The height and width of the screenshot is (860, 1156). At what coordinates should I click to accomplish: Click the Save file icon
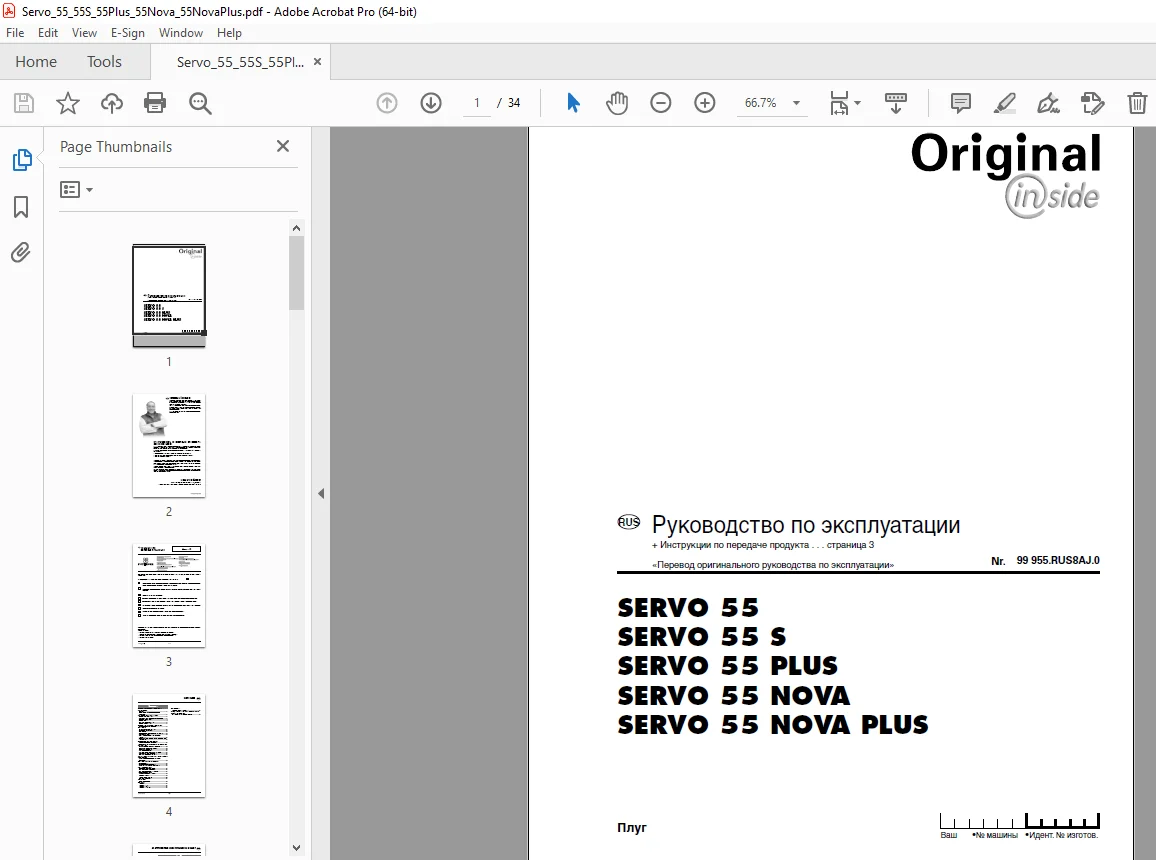tap(24, 103)
